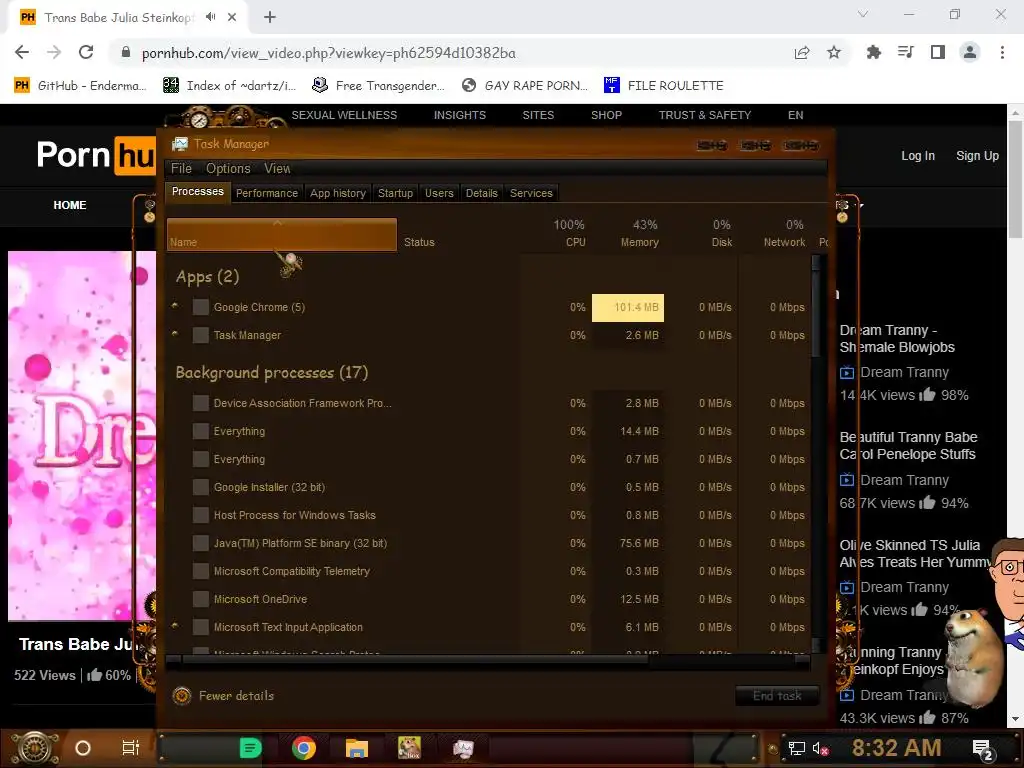Open the notification center icon
This screenshot has height=768, width=1024.
coord(982,749)
